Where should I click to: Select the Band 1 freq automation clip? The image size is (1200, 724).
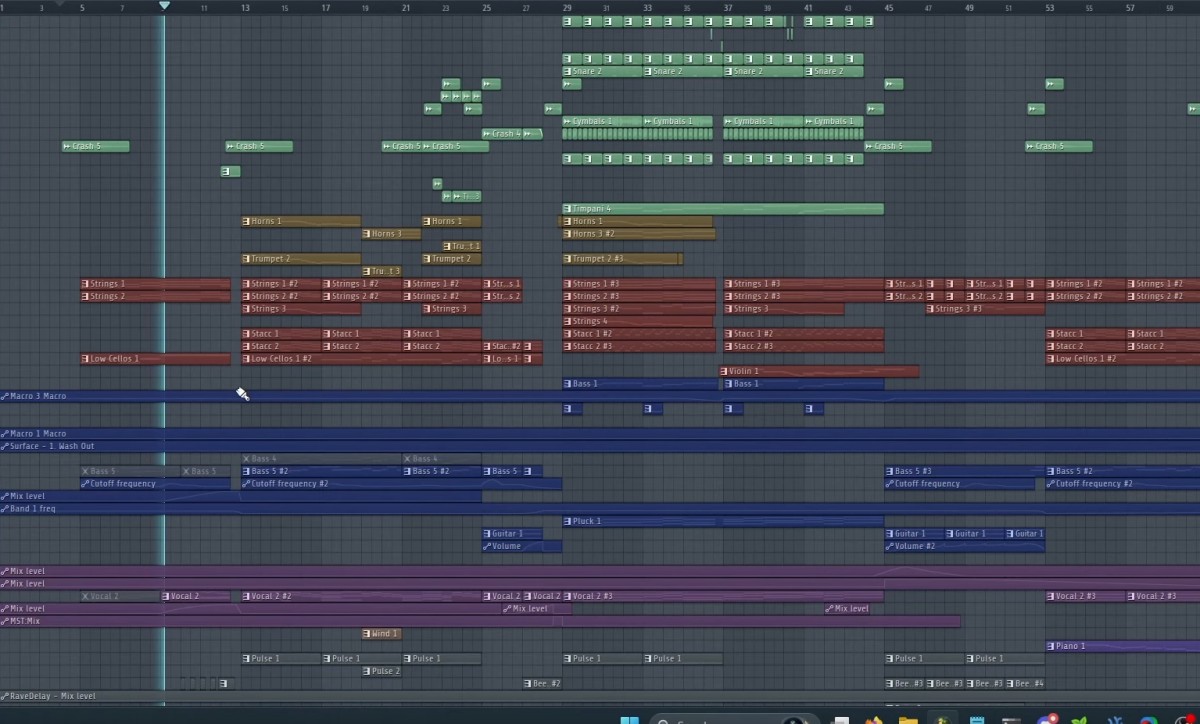point(300,509)
